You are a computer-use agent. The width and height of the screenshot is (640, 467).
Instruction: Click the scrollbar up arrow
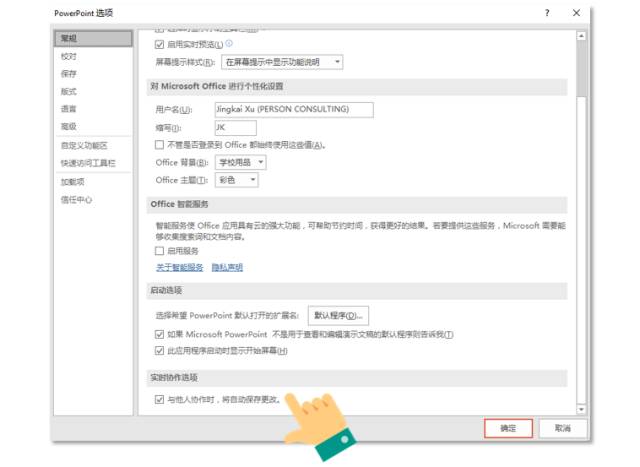pyautogui.click(x=581, y=36)
